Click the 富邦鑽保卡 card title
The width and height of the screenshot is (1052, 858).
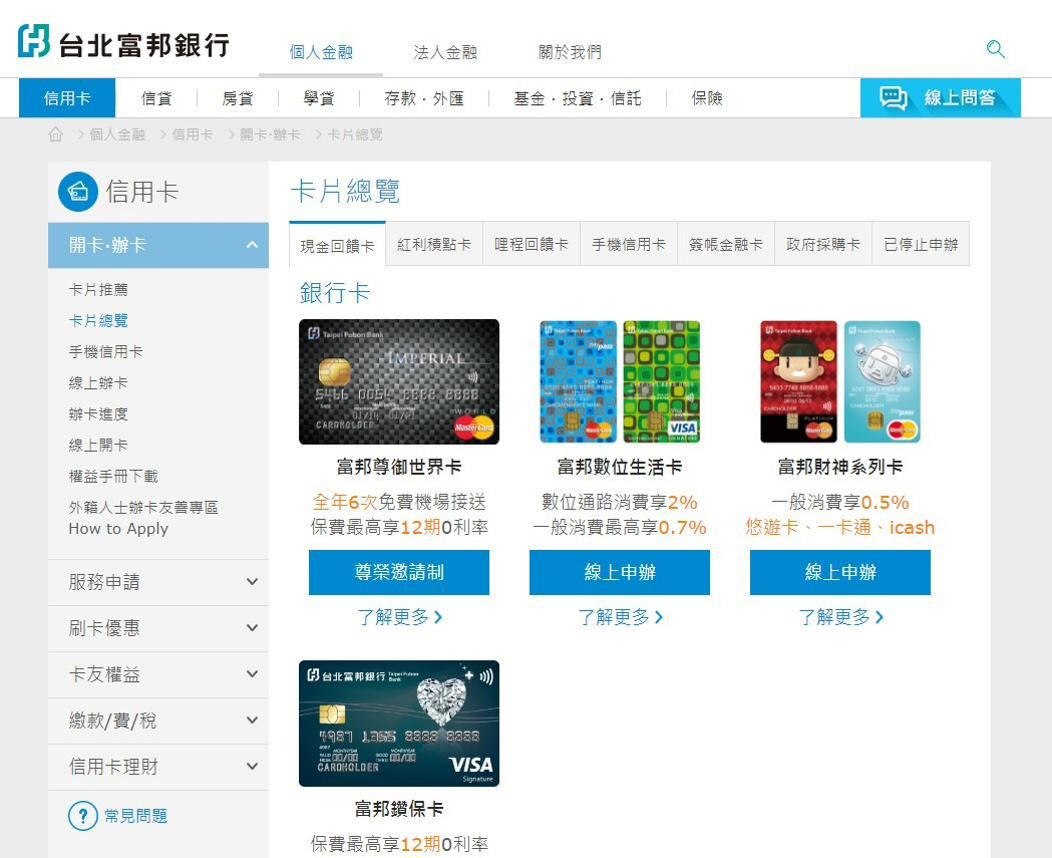coord(399,809)
